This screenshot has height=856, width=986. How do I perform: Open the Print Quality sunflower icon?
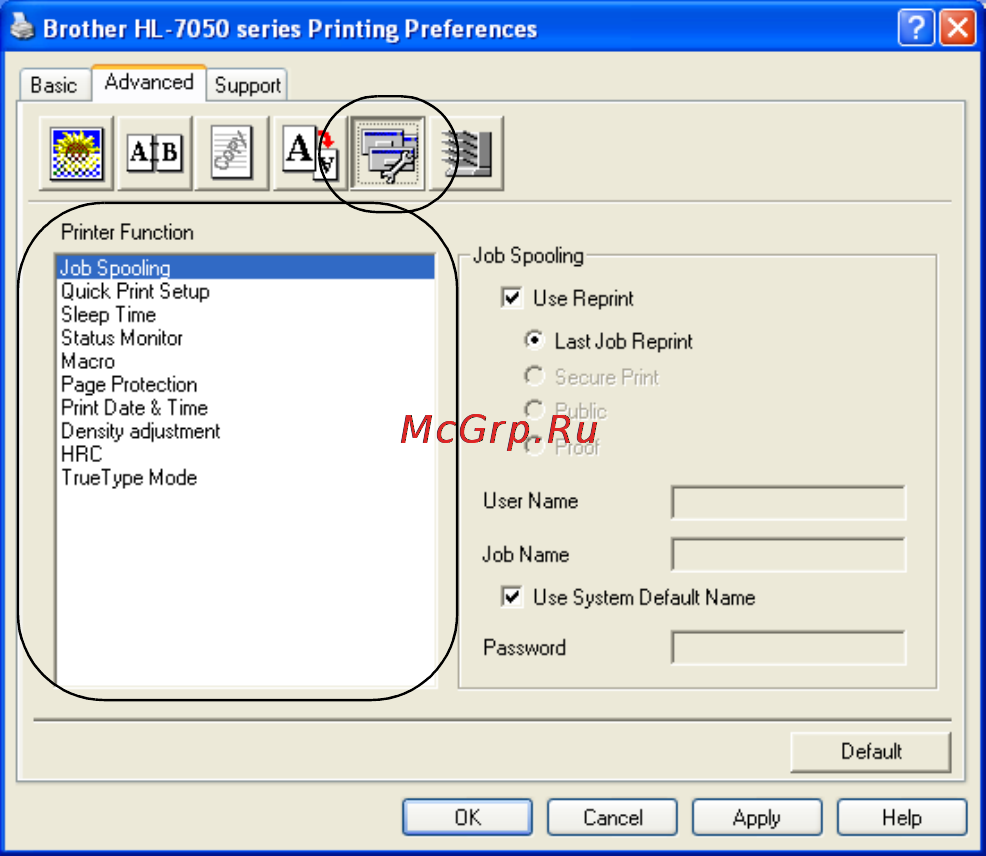pos(76,153)
